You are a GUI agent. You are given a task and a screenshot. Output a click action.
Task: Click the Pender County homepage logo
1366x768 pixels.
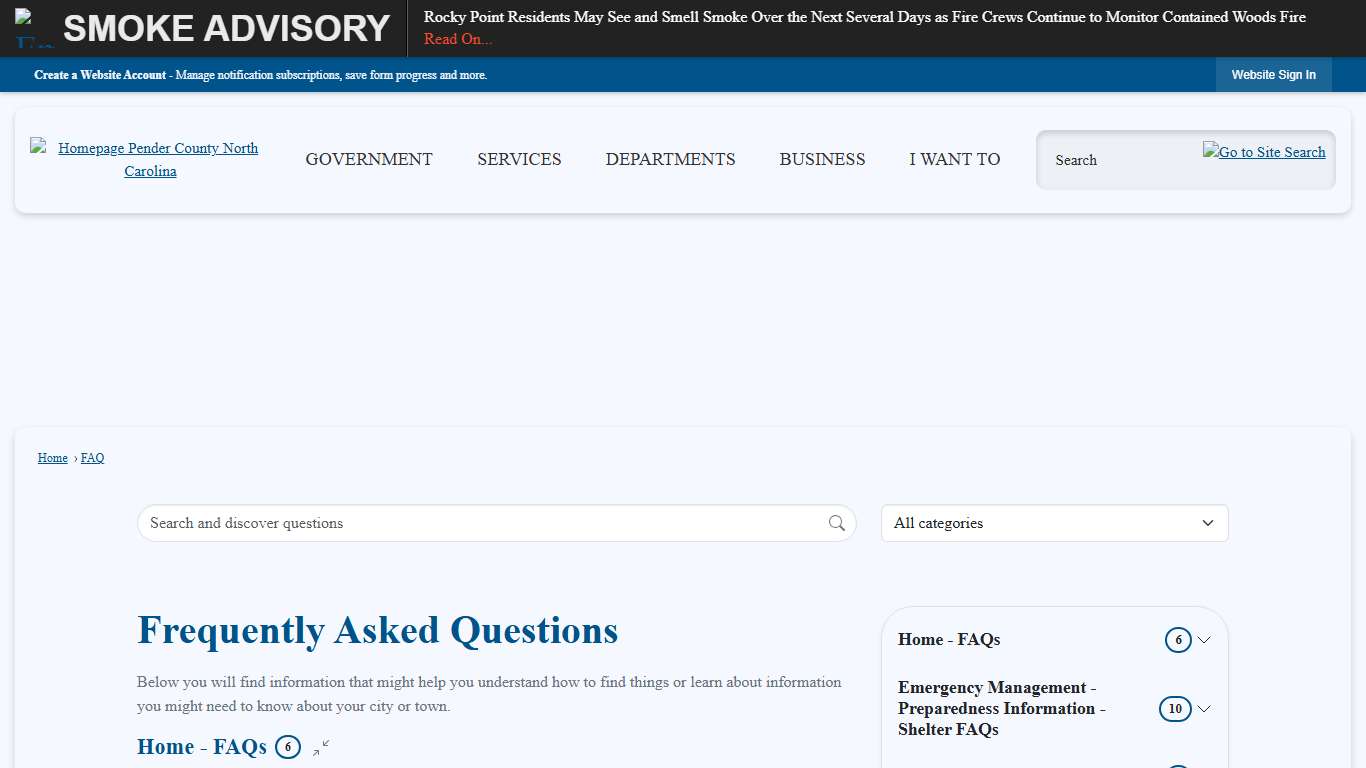150,159
